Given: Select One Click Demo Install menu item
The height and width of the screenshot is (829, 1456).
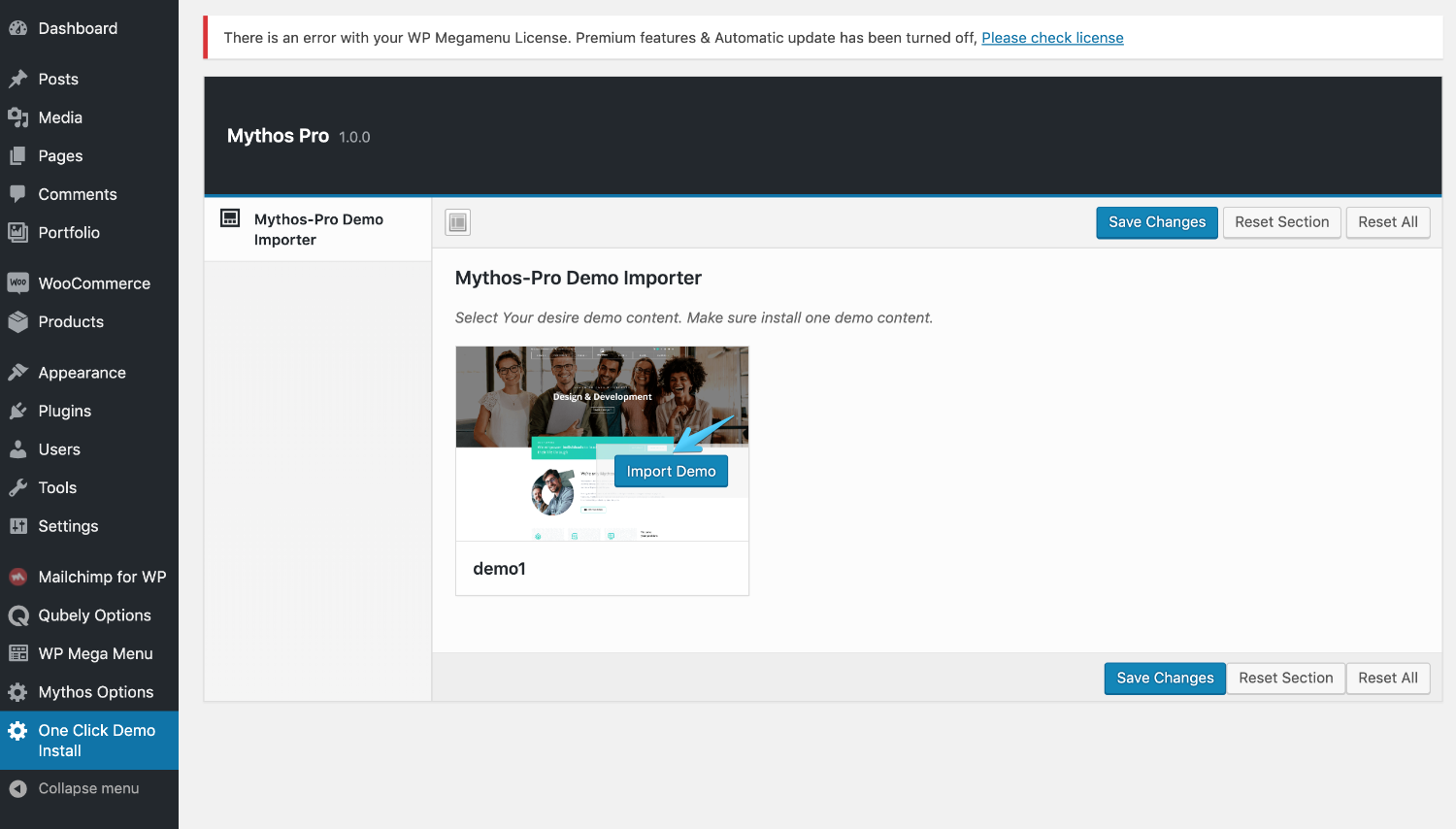Looking at the screenshot, I should 89,741.
